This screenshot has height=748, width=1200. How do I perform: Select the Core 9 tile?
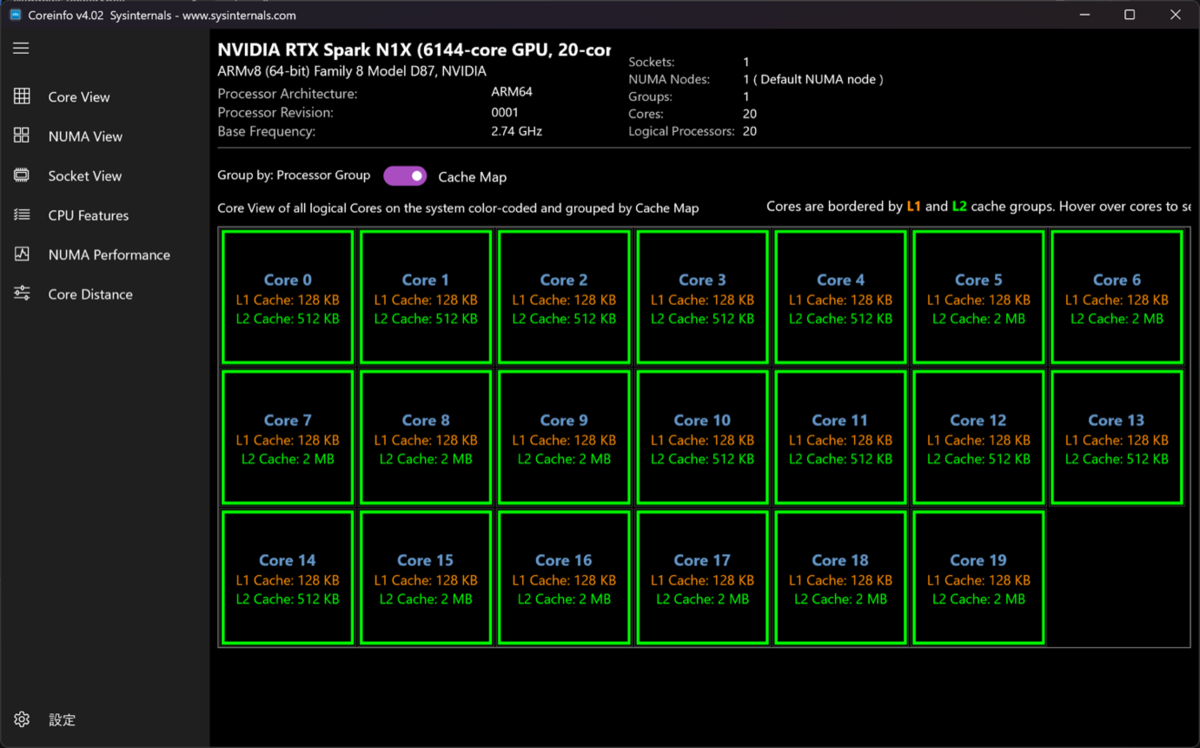[564, 437]
